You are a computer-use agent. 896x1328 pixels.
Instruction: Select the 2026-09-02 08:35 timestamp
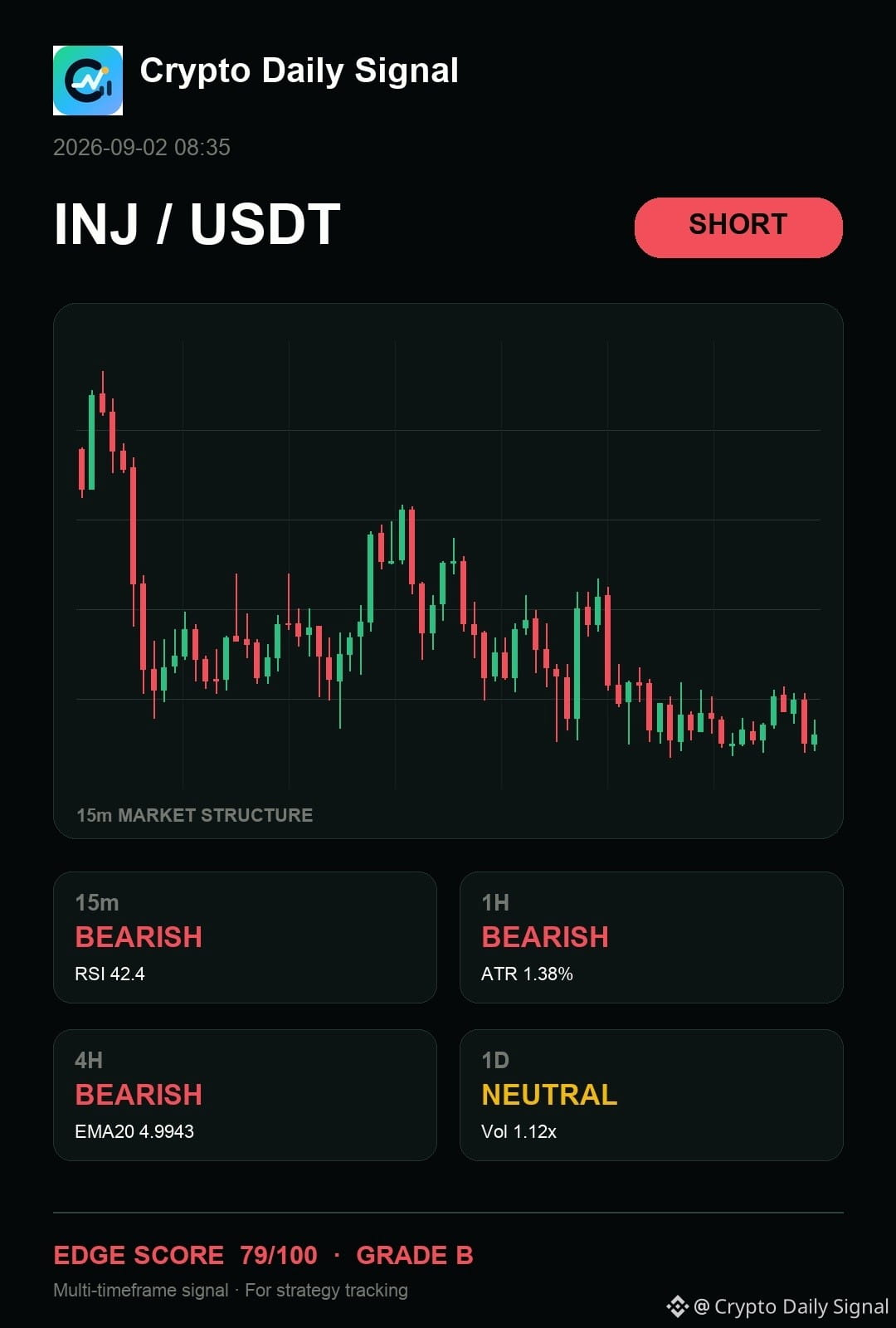point(142,148)
